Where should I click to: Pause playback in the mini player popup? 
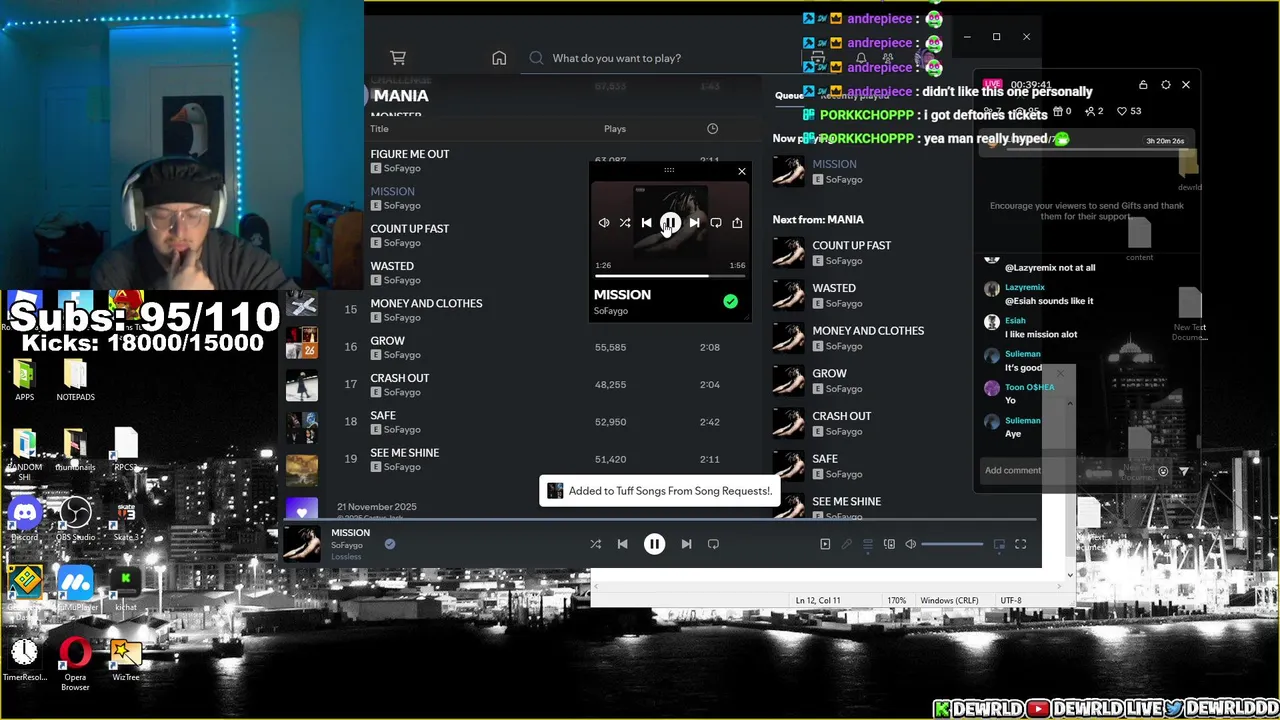click(670, 223)
